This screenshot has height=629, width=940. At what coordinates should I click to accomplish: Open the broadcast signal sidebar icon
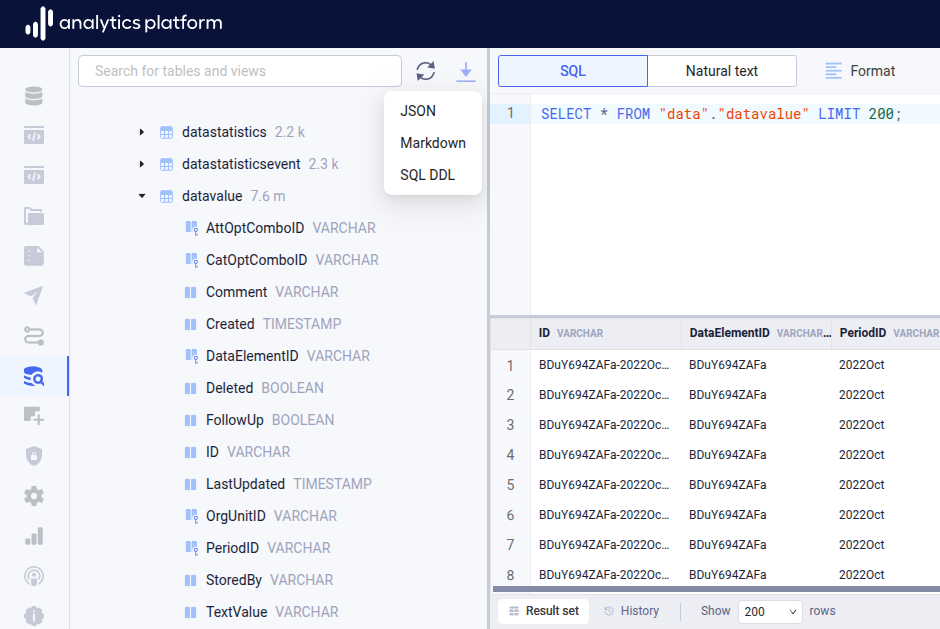coord(34,576)
